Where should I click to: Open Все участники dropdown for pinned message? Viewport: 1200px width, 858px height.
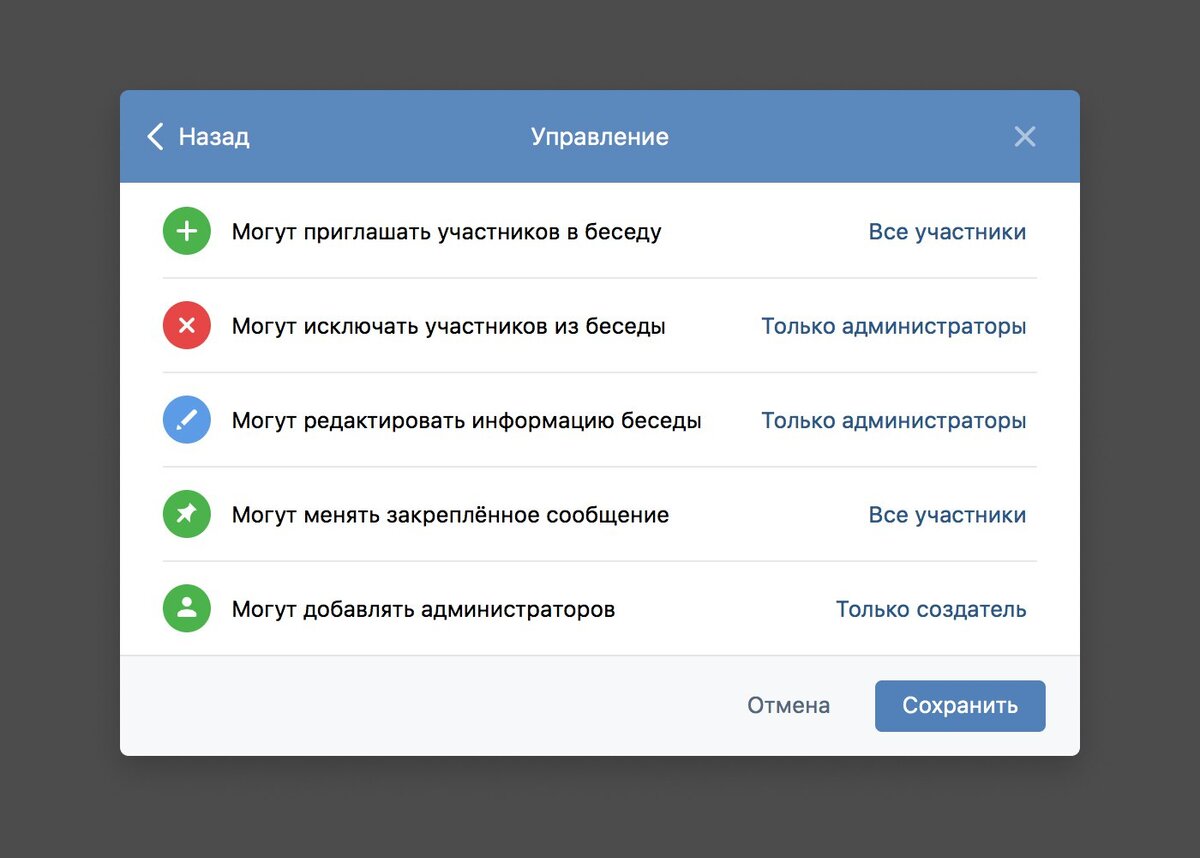(x=947, y=515)
